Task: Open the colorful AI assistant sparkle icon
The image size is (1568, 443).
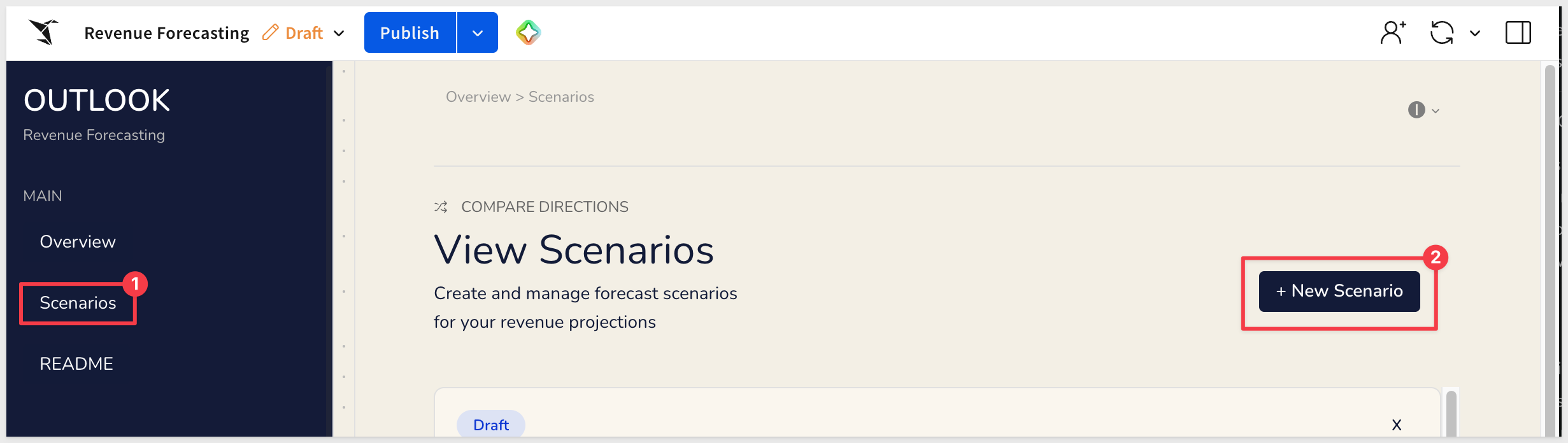Action: click(x=528, y=32)
